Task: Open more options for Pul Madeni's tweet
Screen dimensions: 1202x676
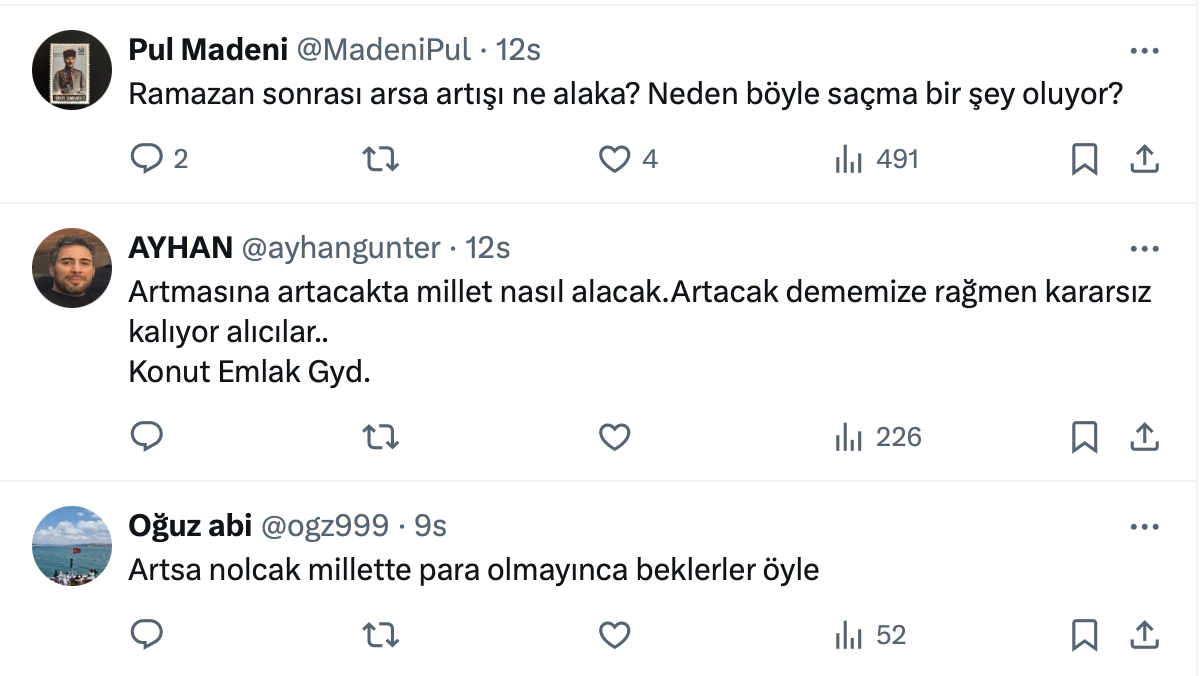Action: 1144,50
